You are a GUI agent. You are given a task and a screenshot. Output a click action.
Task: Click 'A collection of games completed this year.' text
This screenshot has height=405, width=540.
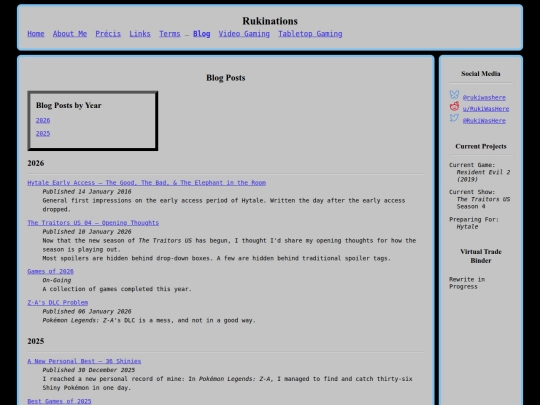tap(117, 289)
